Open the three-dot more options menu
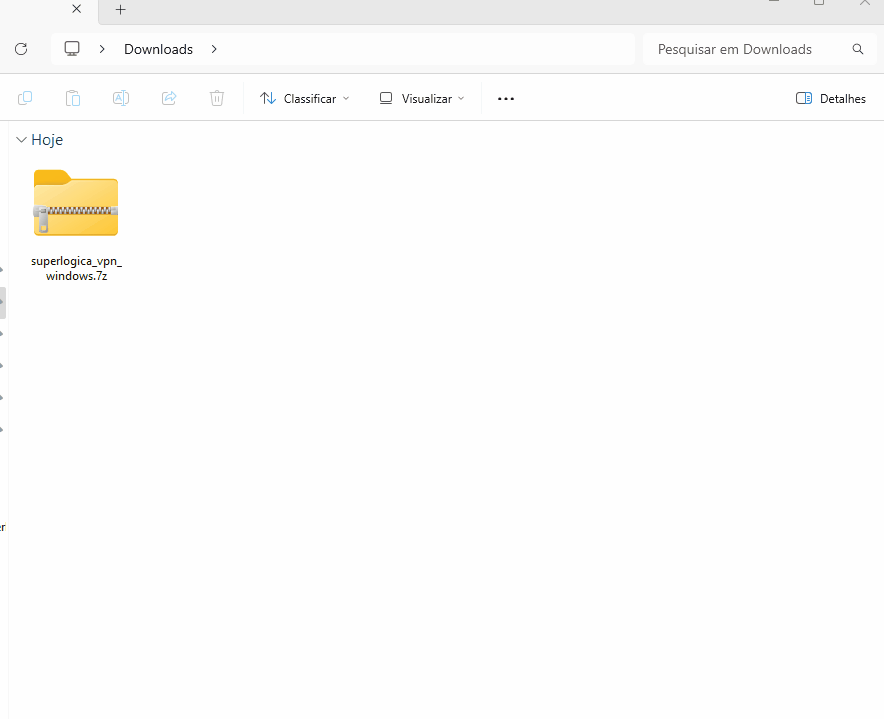Image resolution: width=884 pixels, height=719 pixels. pyautogui.click(x=506, y=98)
